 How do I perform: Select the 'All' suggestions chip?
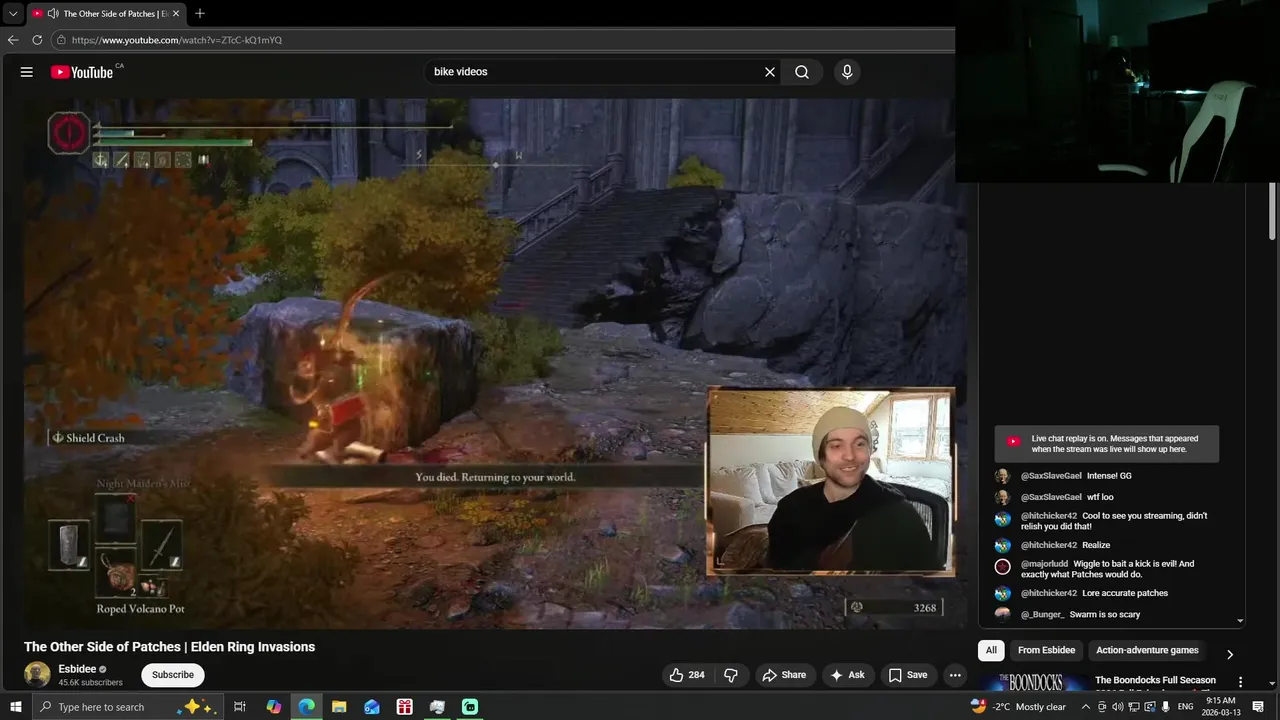coord(991,650)
